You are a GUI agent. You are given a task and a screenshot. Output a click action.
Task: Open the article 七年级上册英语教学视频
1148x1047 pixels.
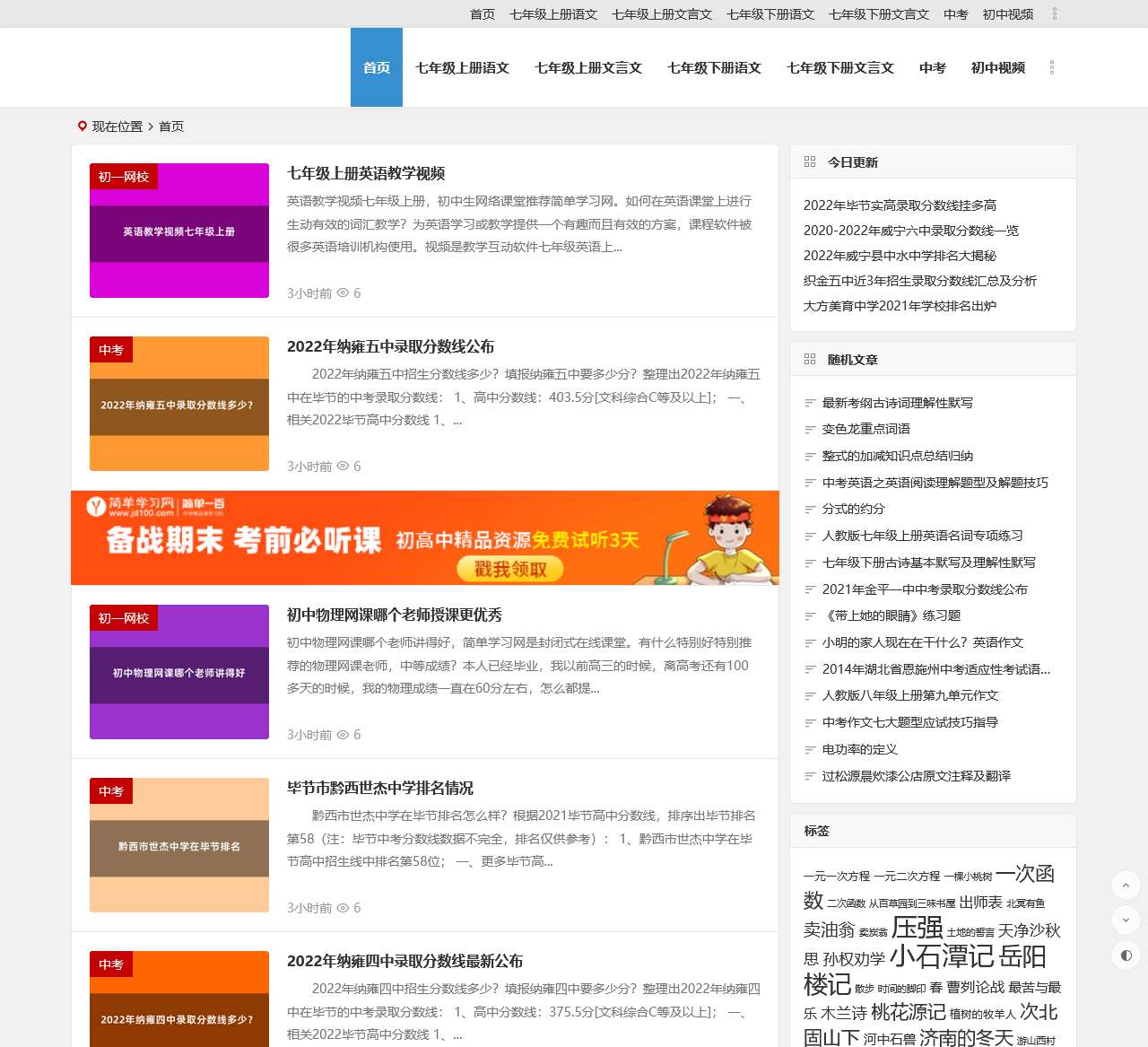click(366, 173)
